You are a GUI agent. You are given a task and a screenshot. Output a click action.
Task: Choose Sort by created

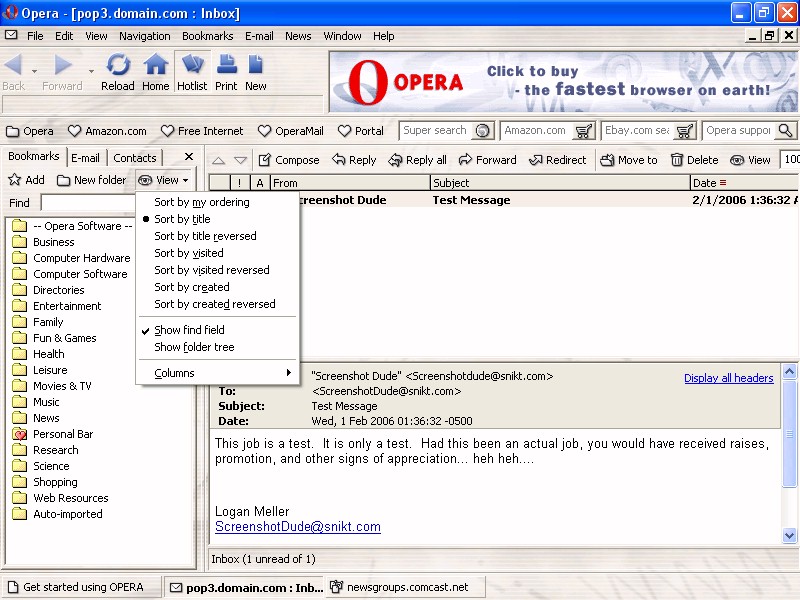[x=218, y=287]
